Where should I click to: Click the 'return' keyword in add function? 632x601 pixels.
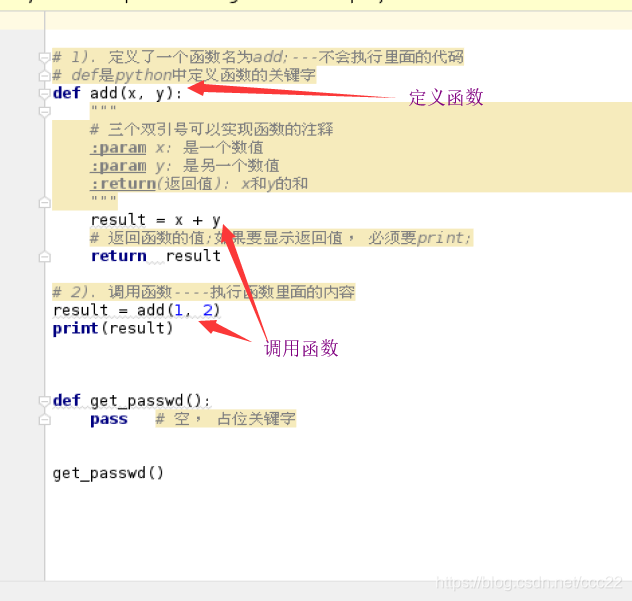click(x=118, y=256)
